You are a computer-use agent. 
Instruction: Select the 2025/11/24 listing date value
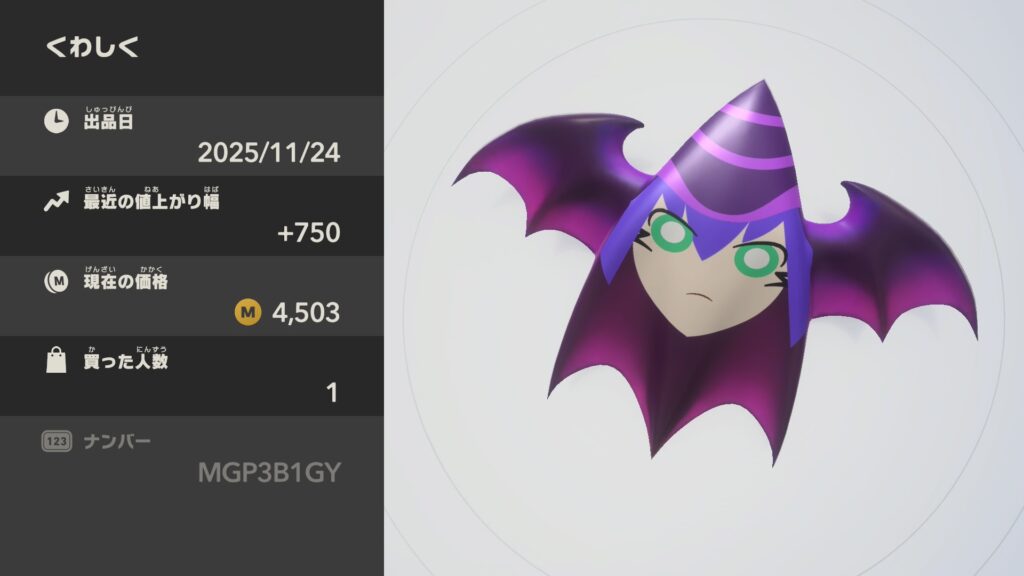269,153
